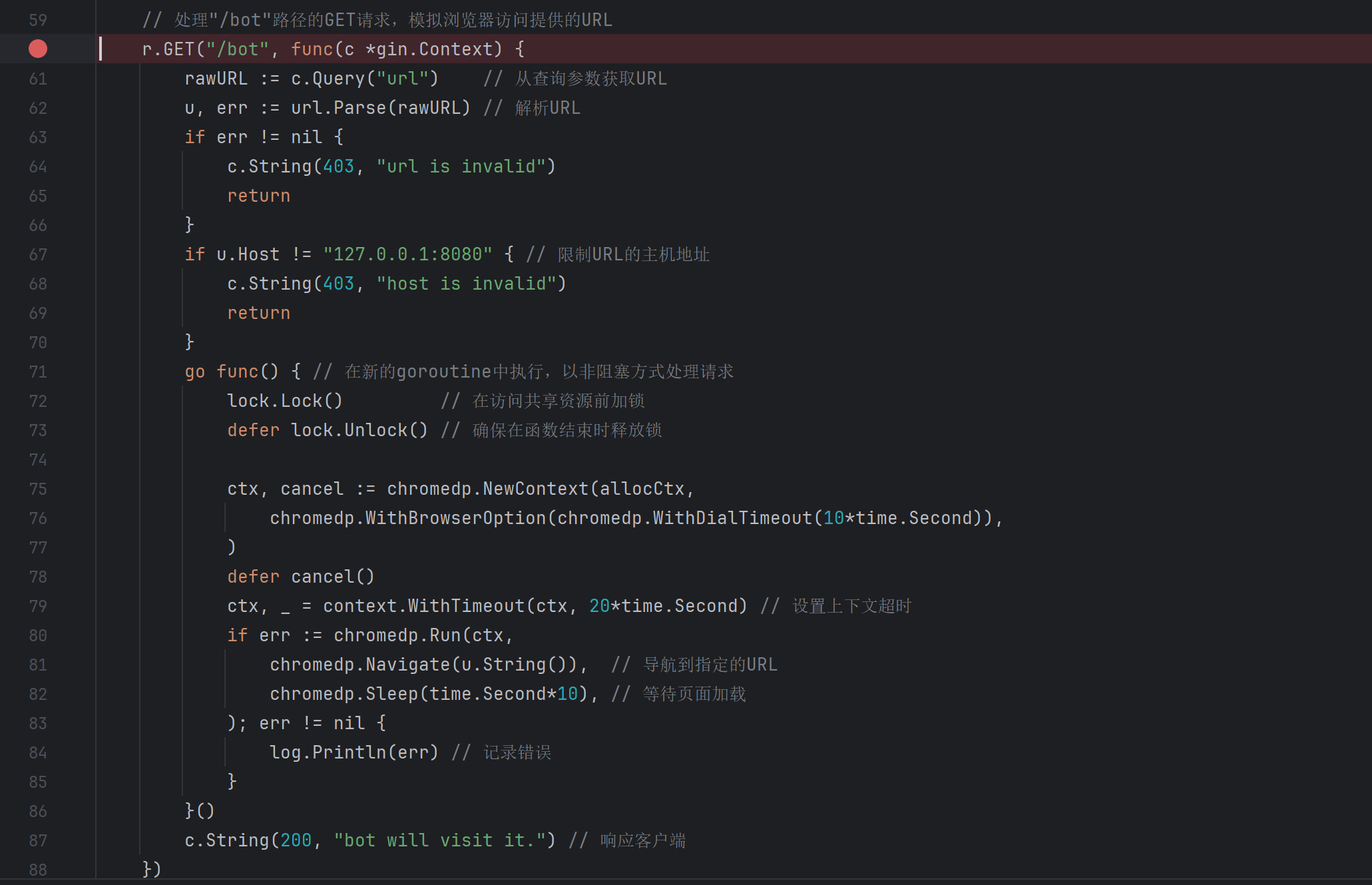Click the }() goroutine invocation on line 86
1372x885 pixels.
pos(200,811)
